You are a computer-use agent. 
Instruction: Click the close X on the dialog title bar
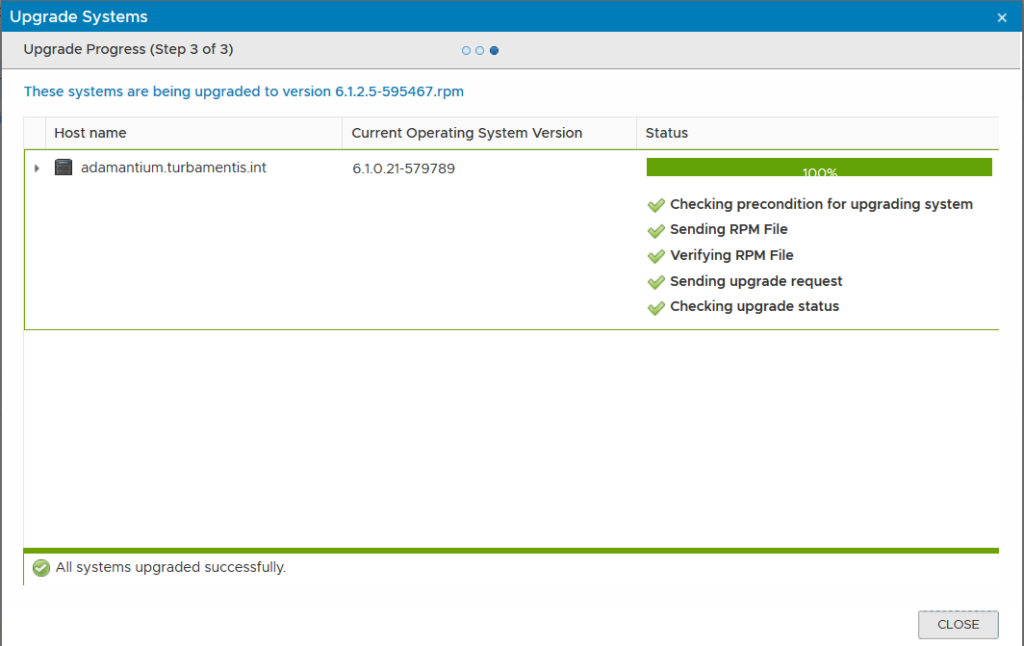pos(1001,17)
